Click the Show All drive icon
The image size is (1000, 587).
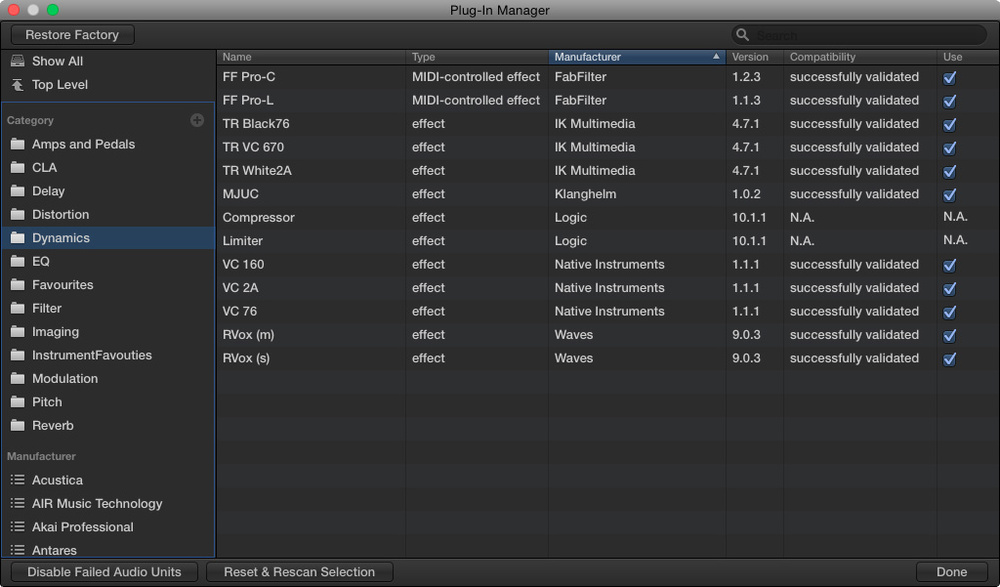click(x=17, y=61)
